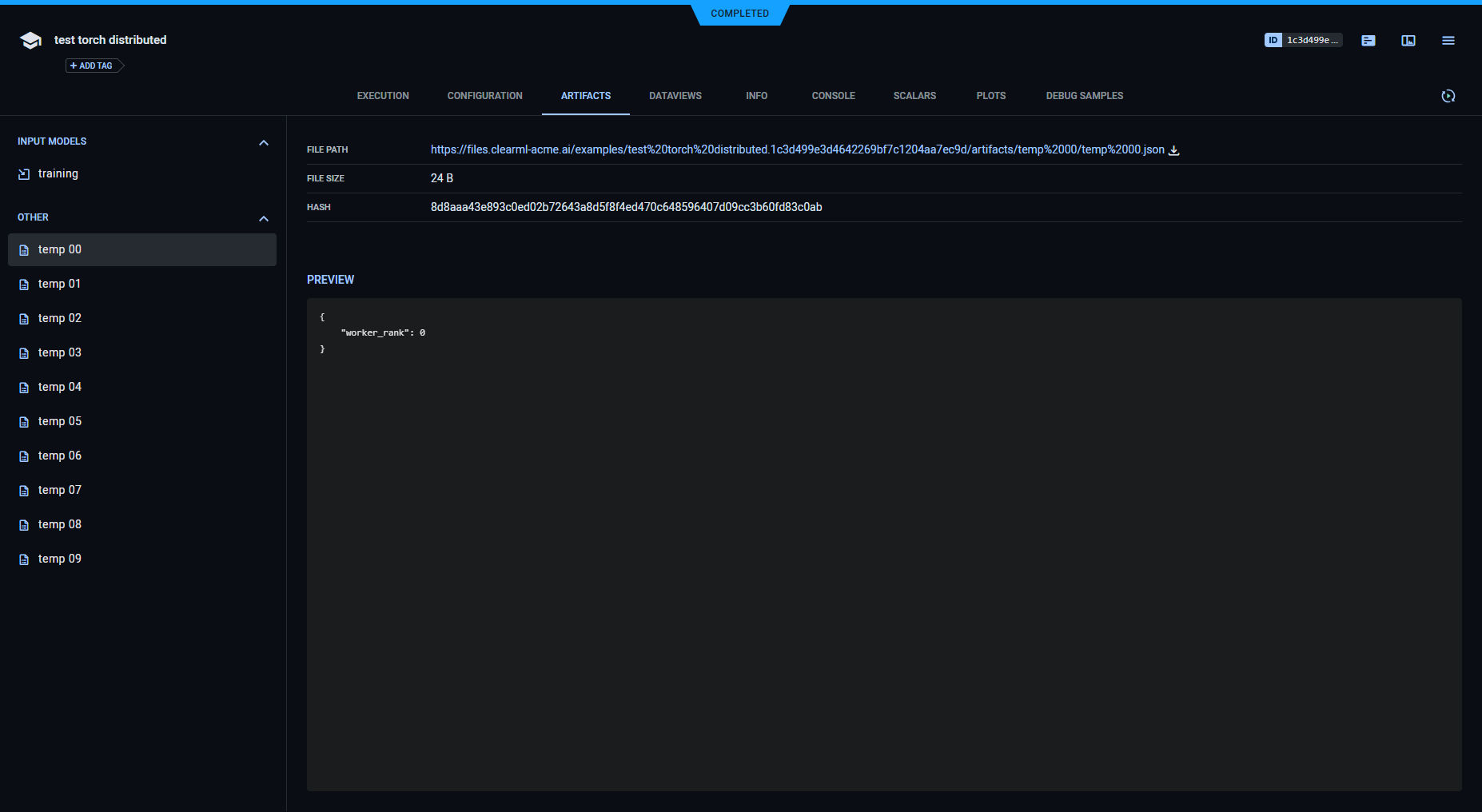Click the document icon beside temp 05
The image size is (1482, 812).
pos(24,421)
